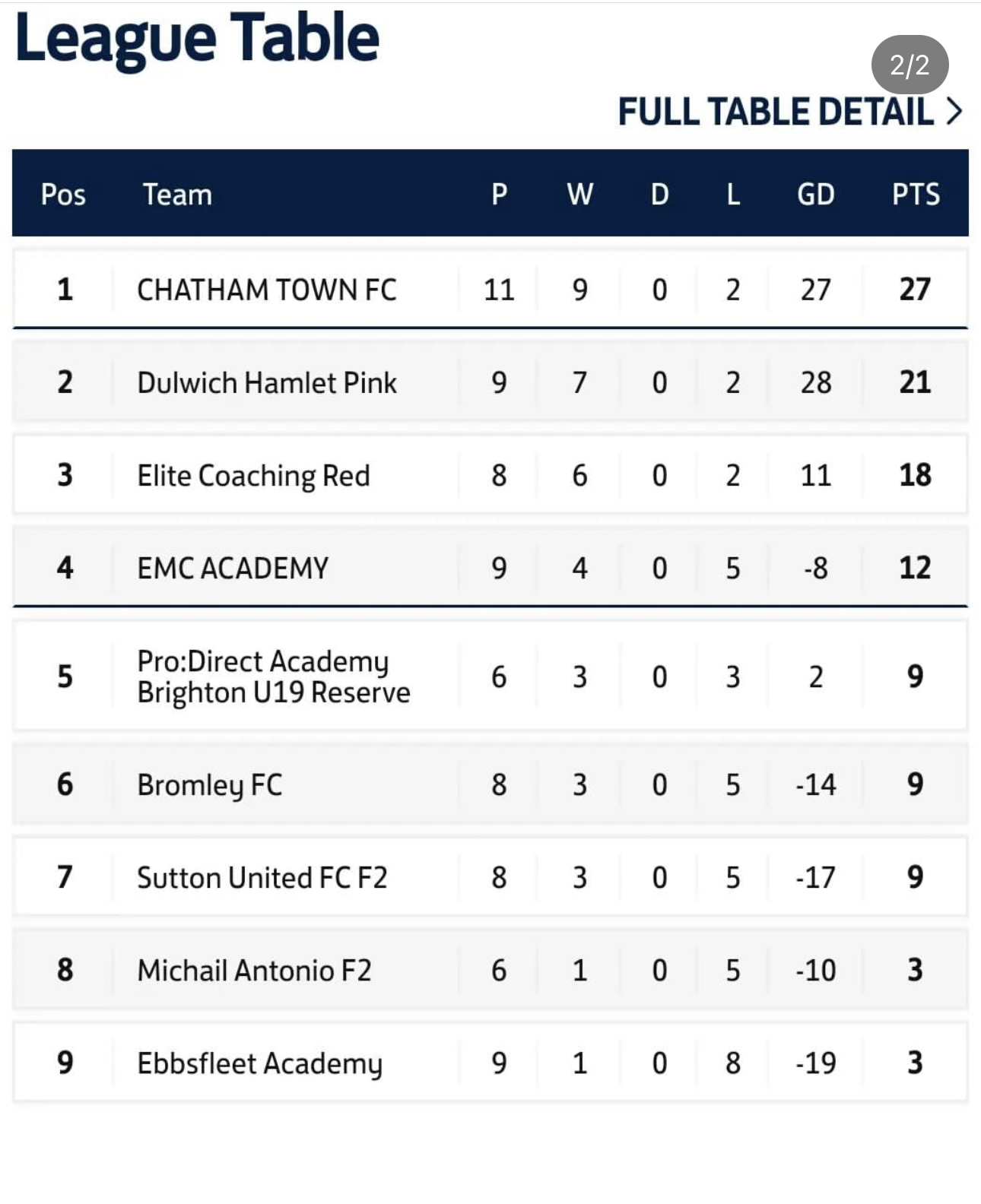981x1204 pixels.
Task: Select the Ebbsfleet Academy team
Action: pyautogui.click(x=259, y=1063)
